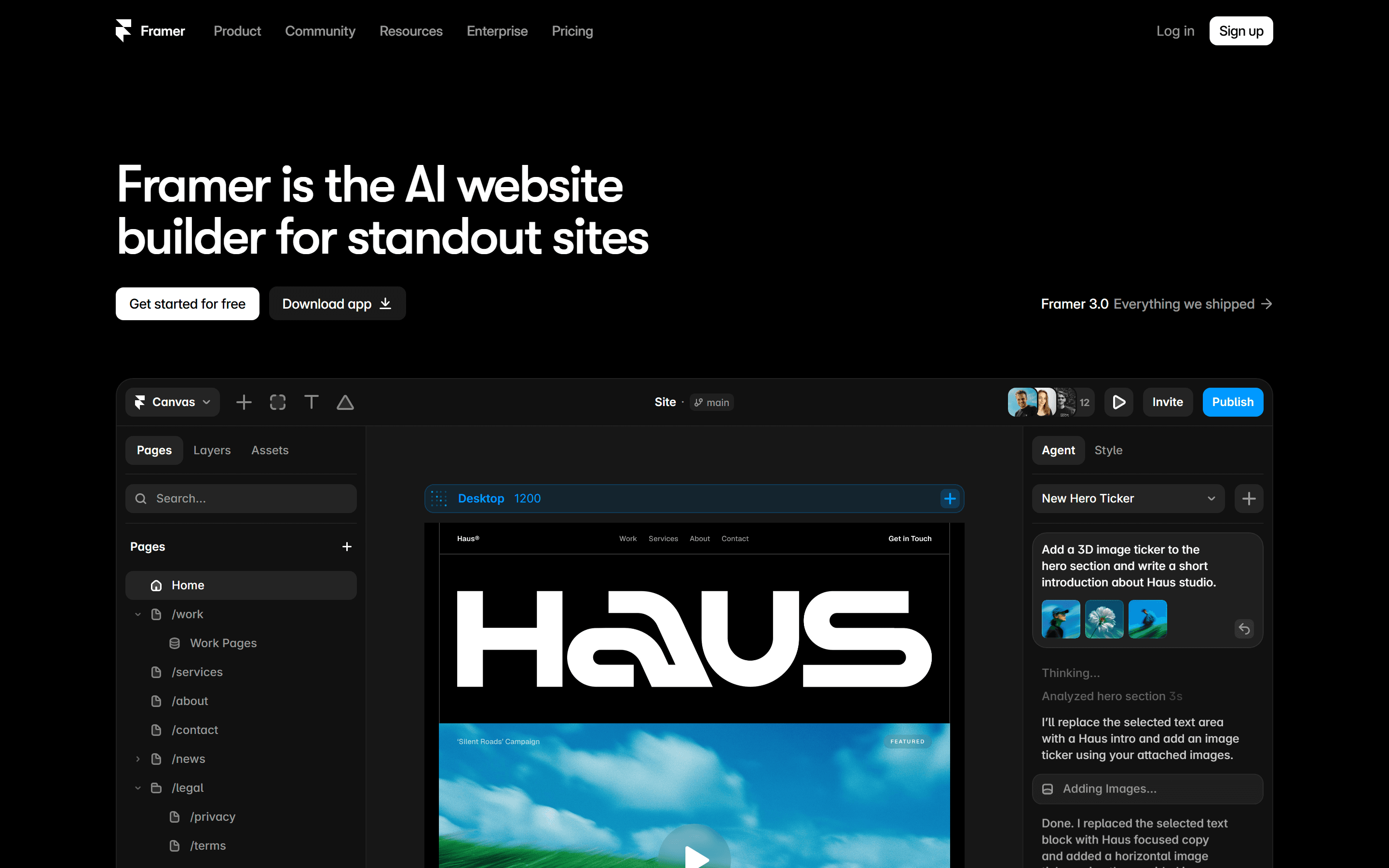This screenshot has height=868, width=1389.
Task: Click the Adding Images status icon
Action: pos(1048,789)
